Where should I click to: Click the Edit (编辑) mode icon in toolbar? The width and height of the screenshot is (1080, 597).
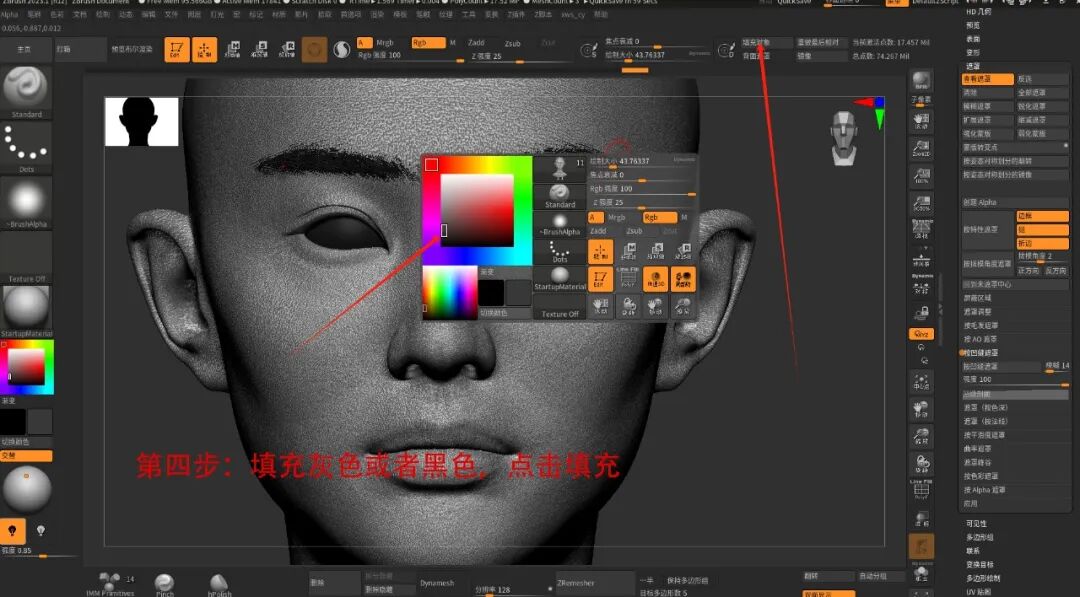(x=177, y=48)
